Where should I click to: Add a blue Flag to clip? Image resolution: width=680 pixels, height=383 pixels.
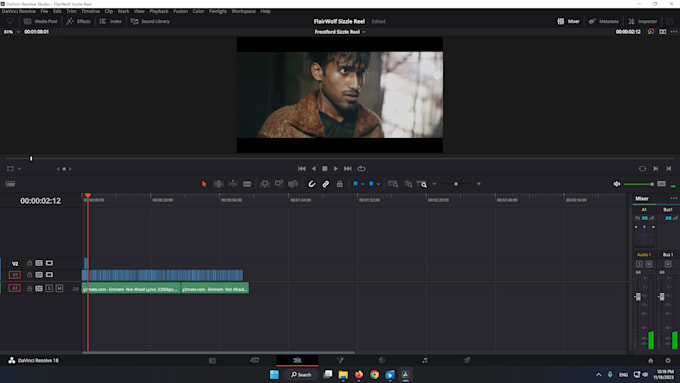click(355, 184)
